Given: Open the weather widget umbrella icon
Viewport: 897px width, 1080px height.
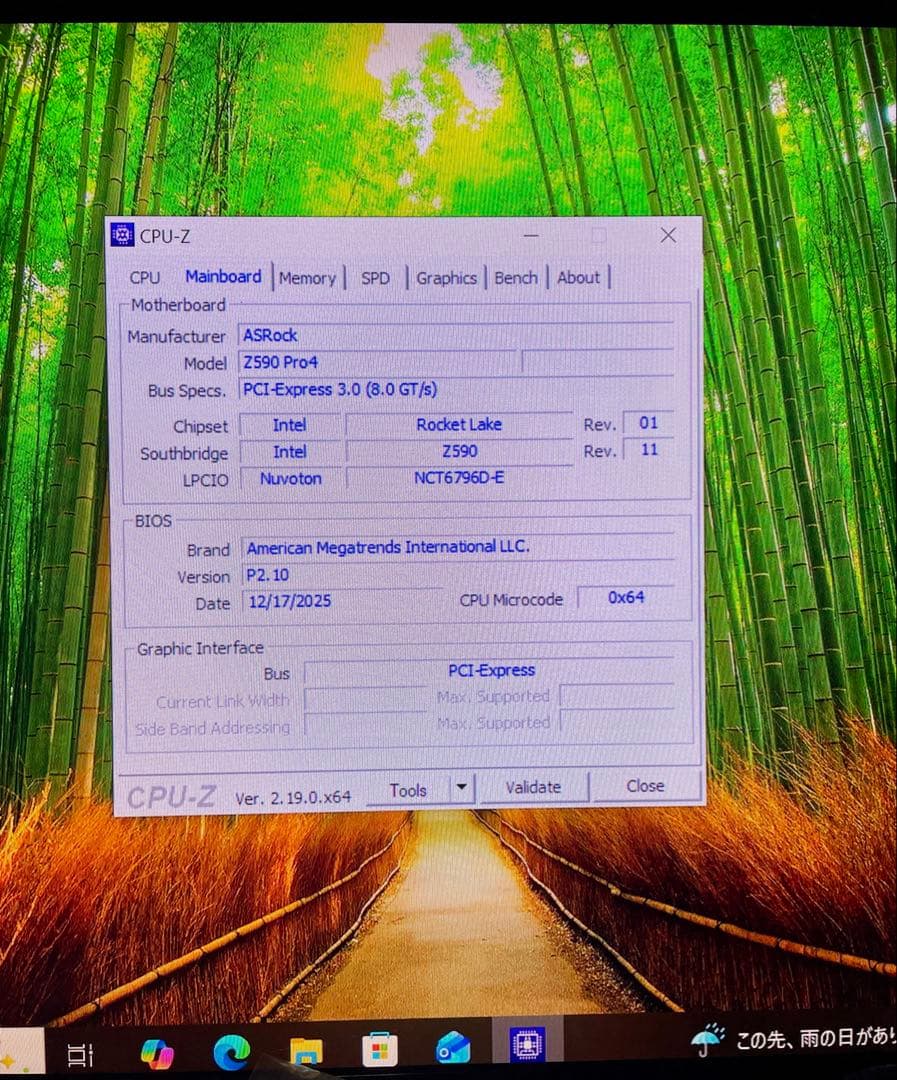Looking at the screenshot, I should [708, 1039].
